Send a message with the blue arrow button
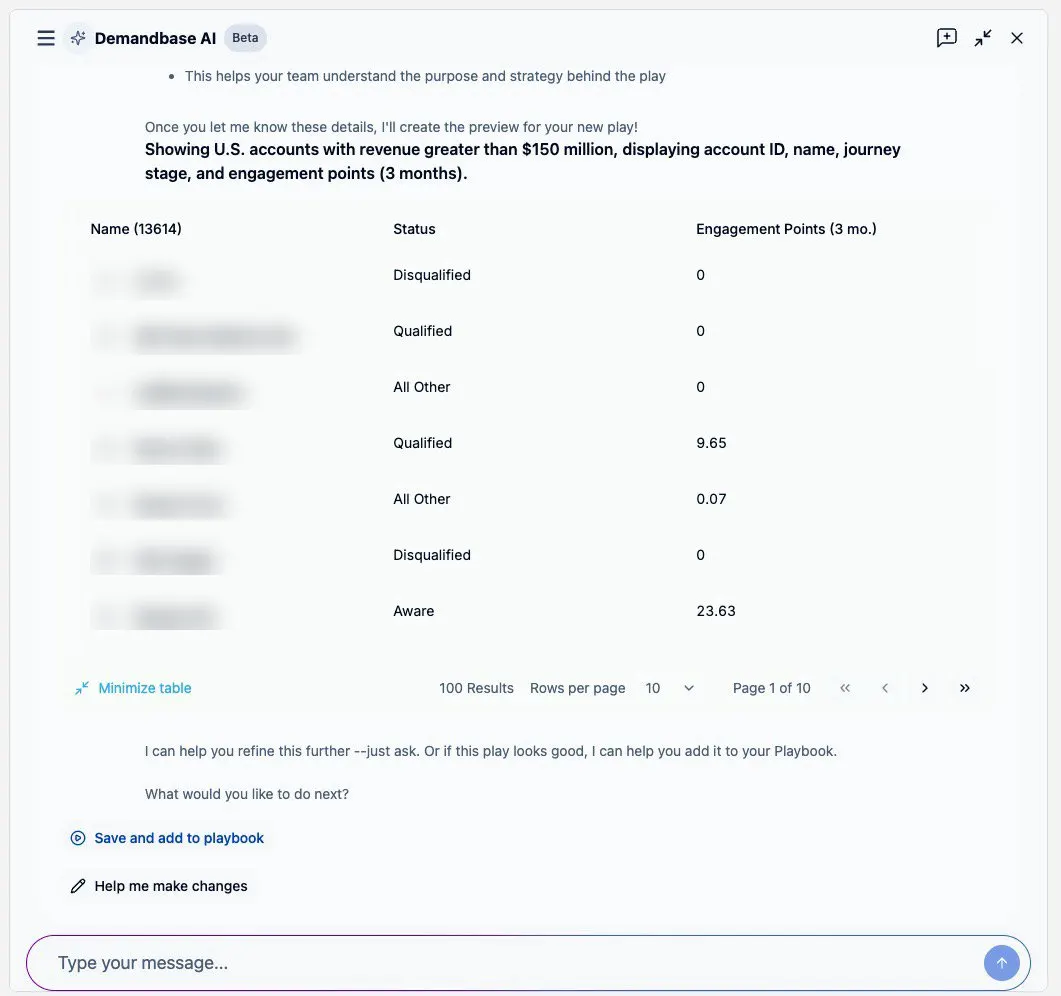Viewport: 1061px width, 996px height. pyautogui.click(x=1001, y=962)
